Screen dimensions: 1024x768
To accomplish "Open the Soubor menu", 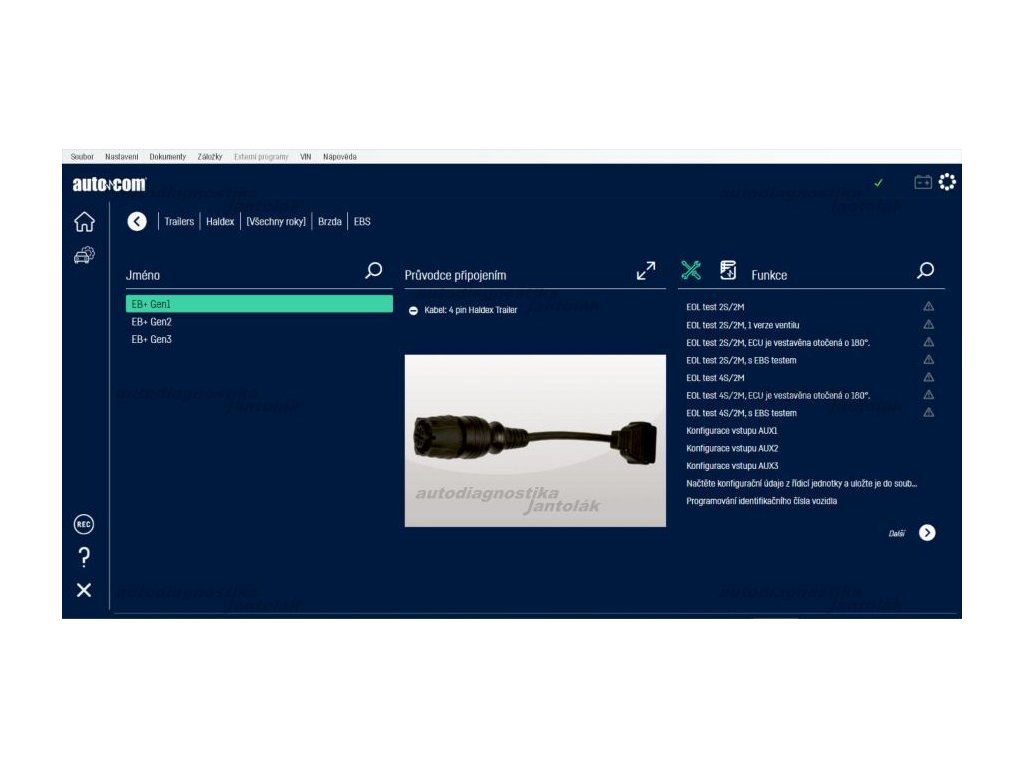I will [x=82, y=157].
